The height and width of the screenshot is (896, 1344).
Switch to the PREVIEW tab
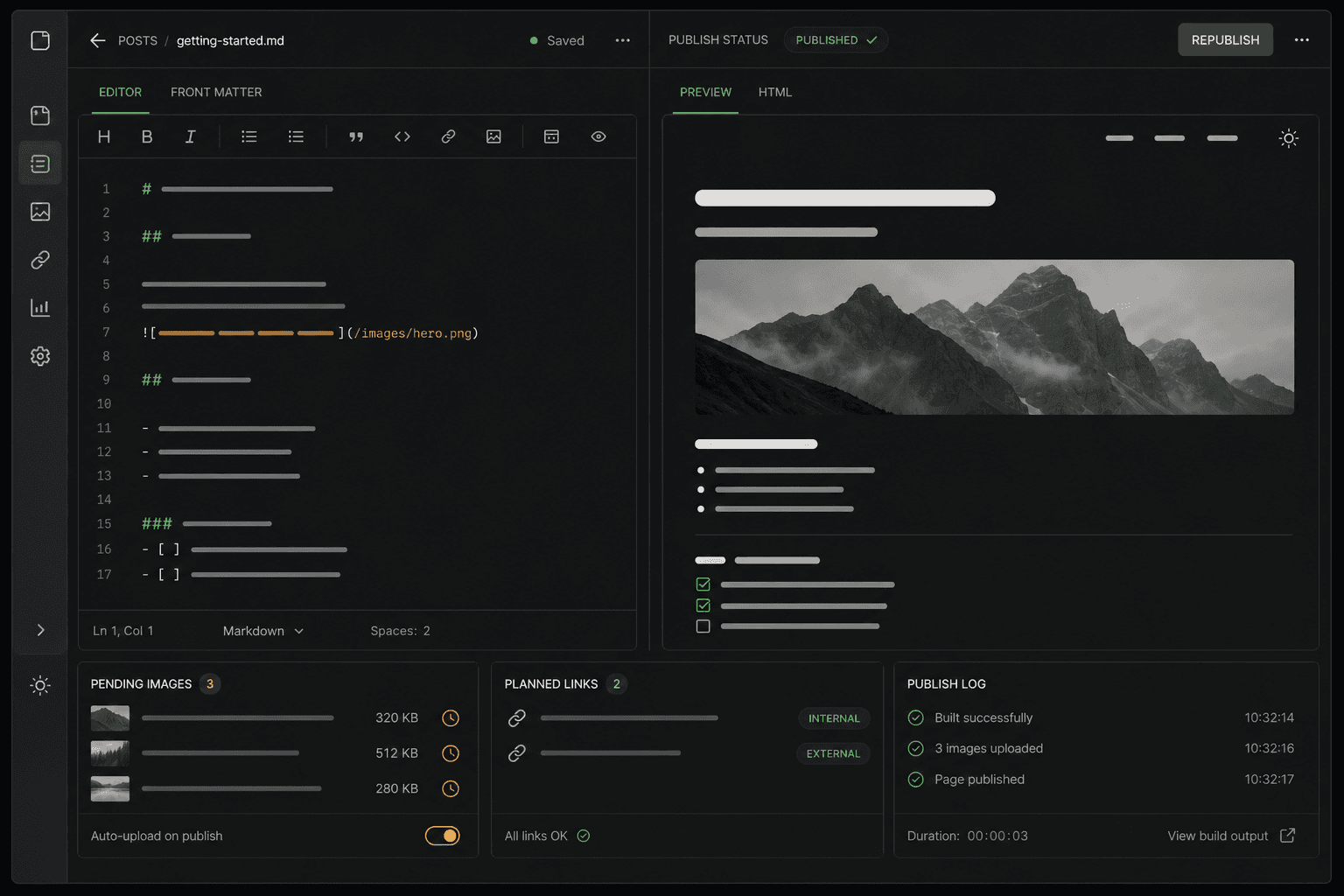705,92
